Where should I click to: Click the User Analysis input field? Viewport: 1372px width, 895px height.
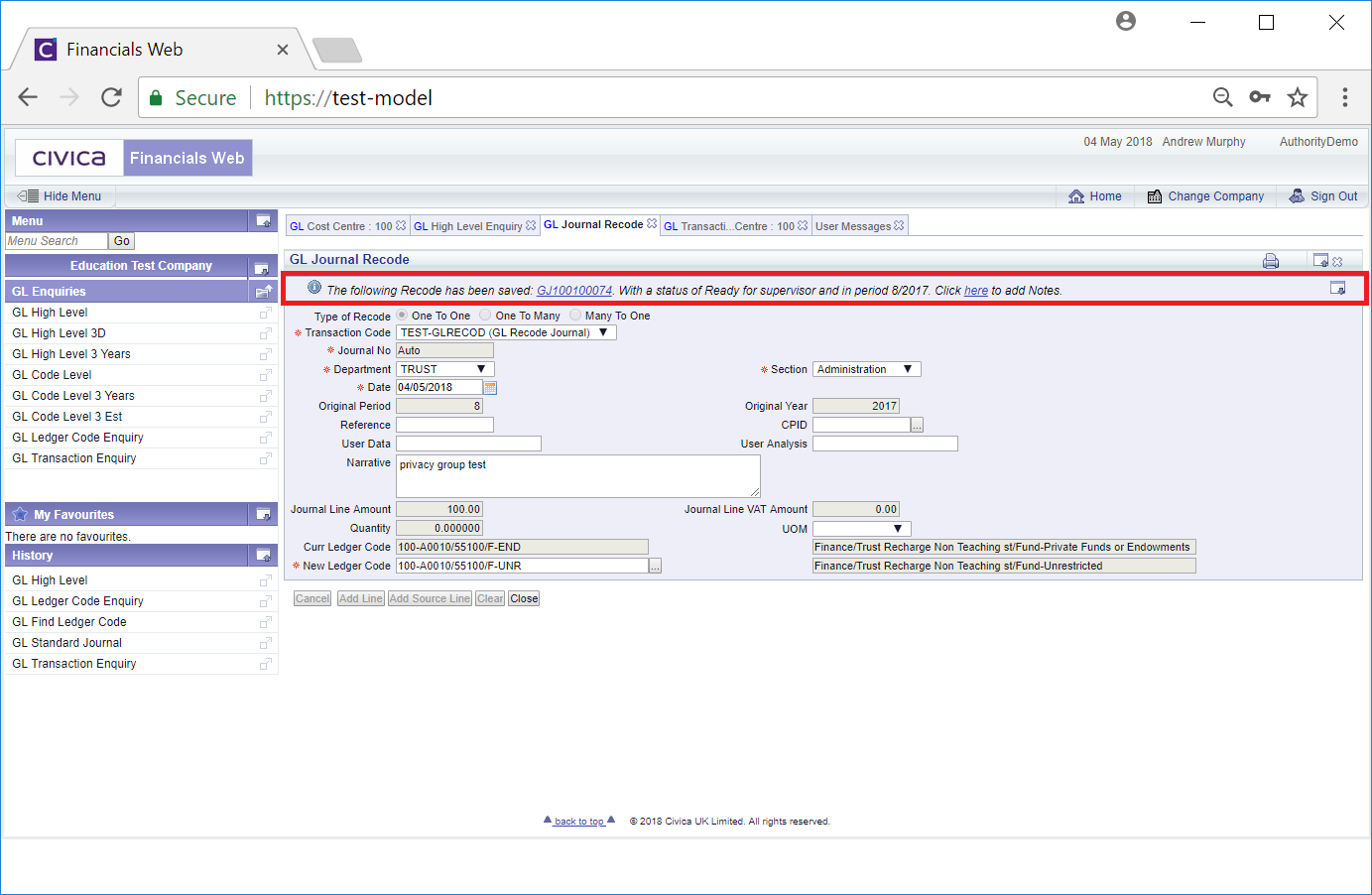coord(885,444)
